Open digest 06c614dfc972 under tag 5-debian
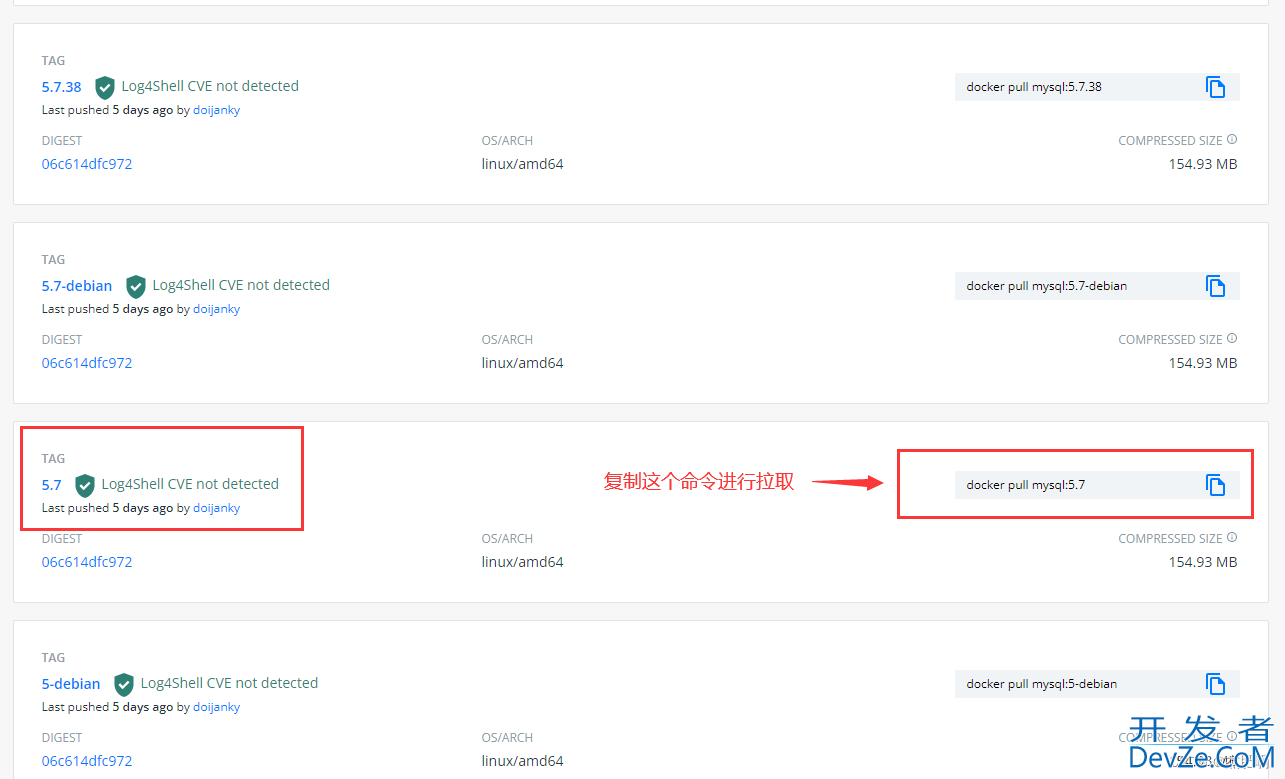 point(87,761)
